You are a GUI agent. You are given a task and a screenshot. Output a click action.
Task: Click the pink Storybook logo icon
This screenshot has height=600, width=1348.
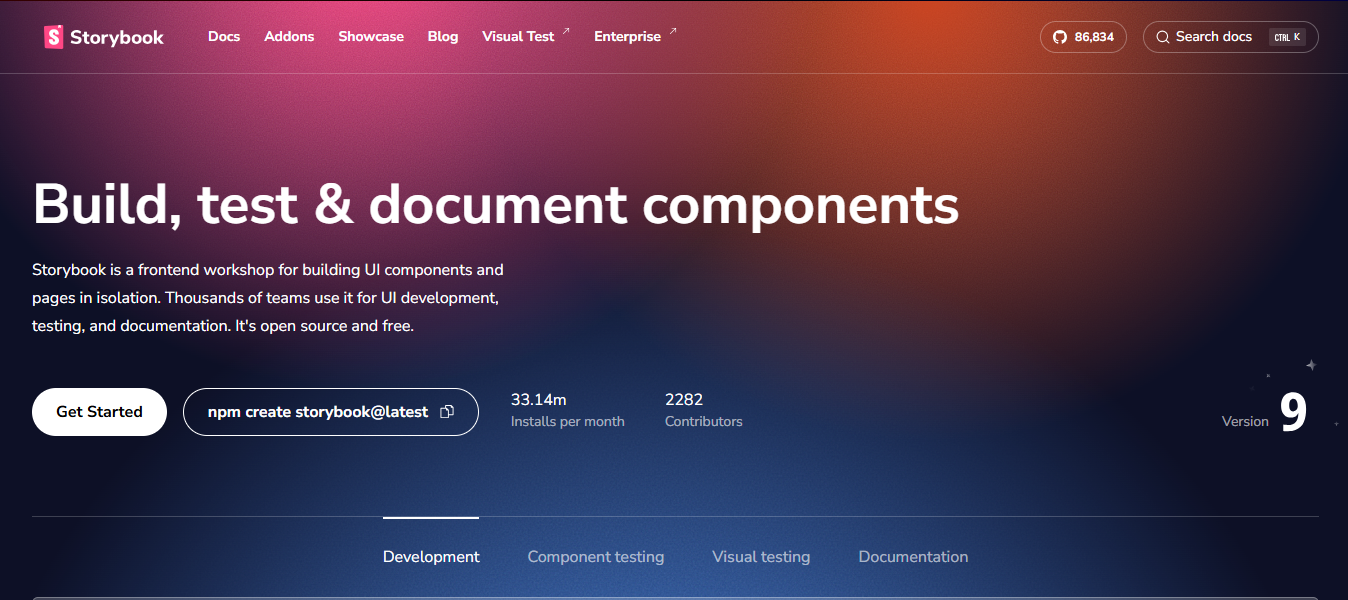(53, 37)
